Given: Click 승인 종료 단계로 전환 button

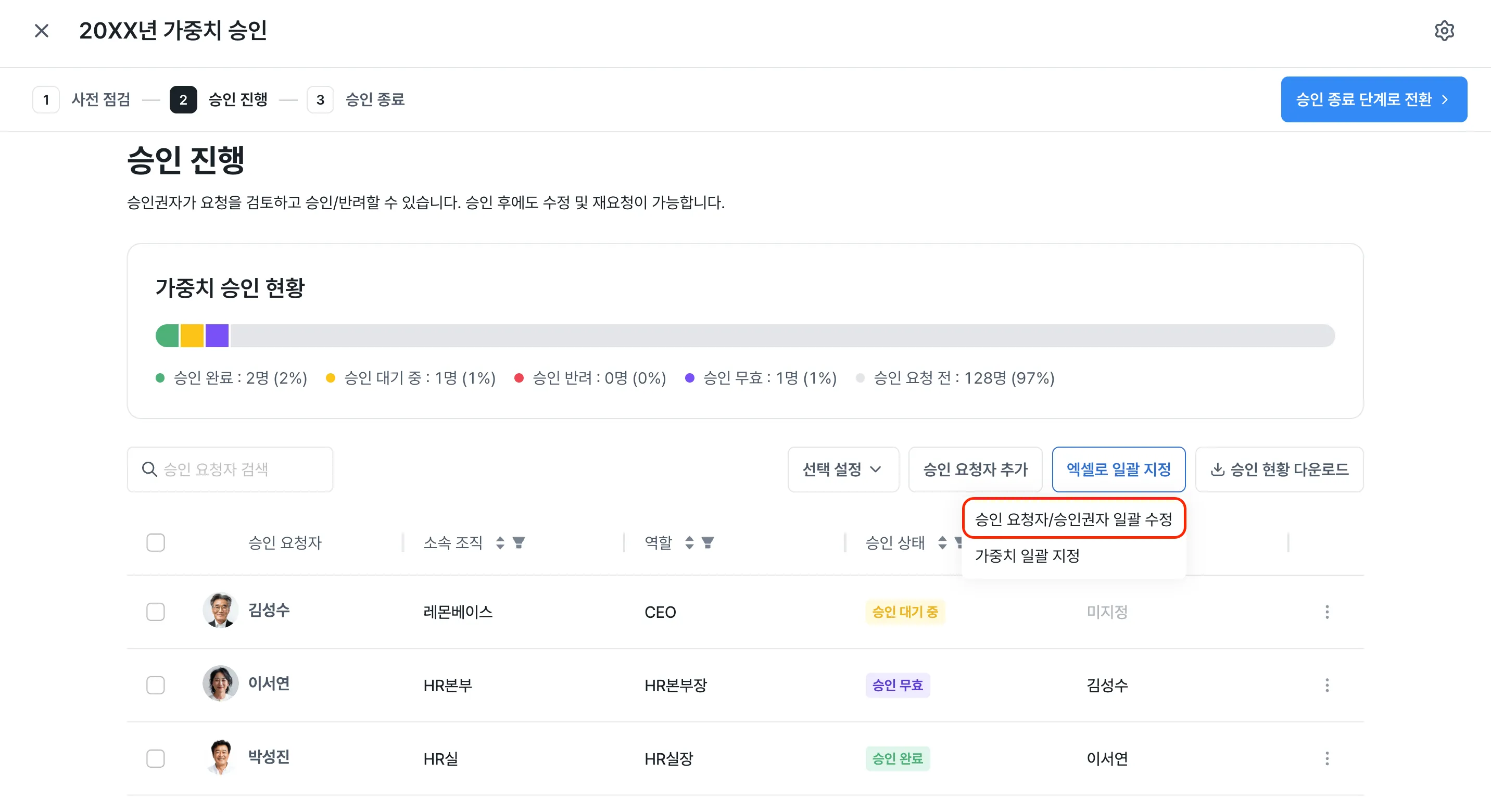Looking at the screenshot, I should point(1373,99).
